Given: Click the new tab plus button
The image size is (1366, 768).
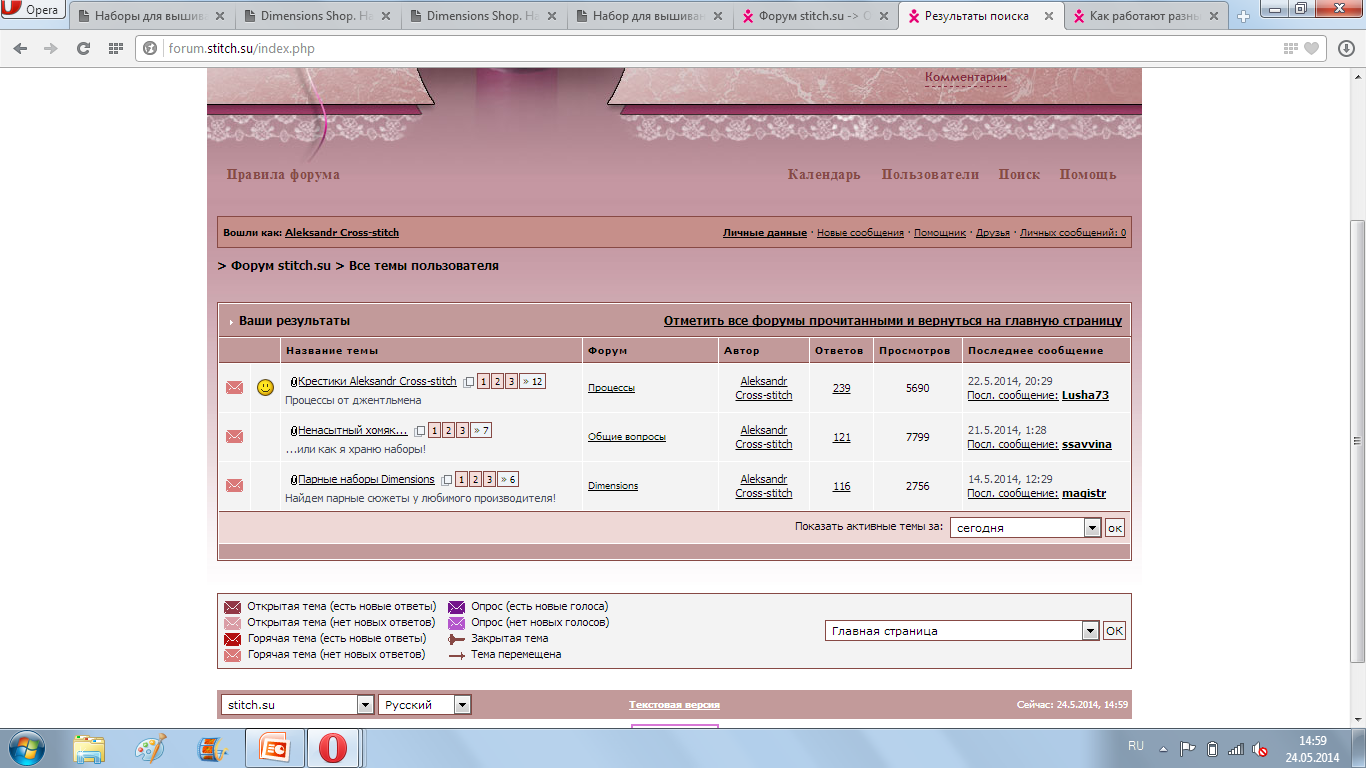Looking at the screenshot, I should point(1243,17).
